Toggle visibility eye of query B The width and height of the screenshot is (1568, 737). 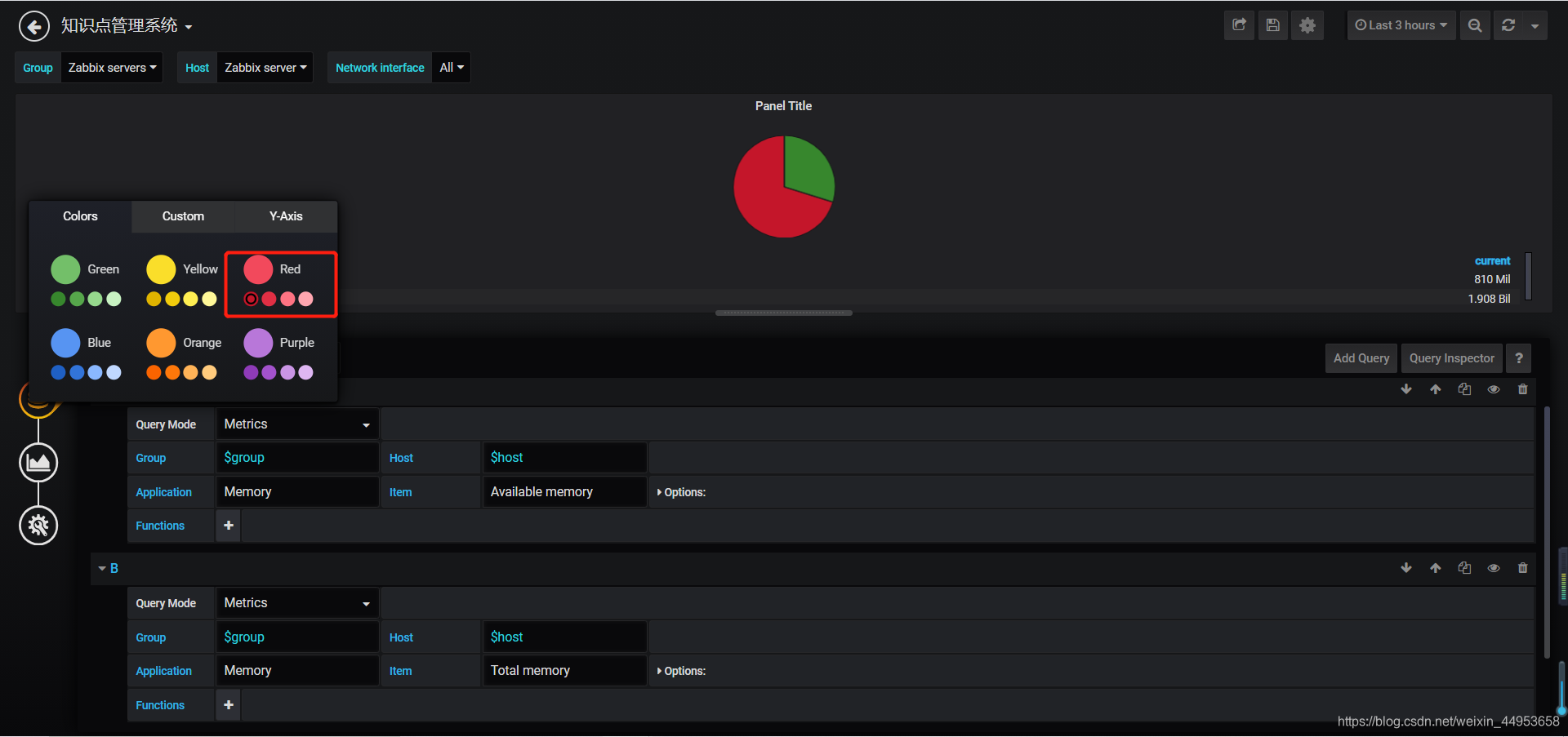1494,568
